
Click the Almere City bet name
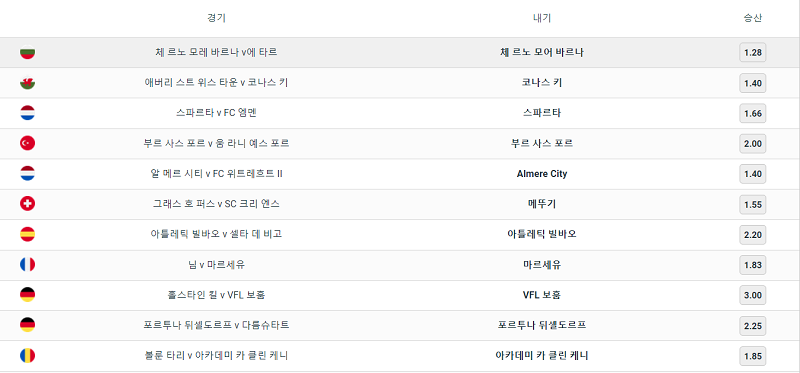pos(542,174)
